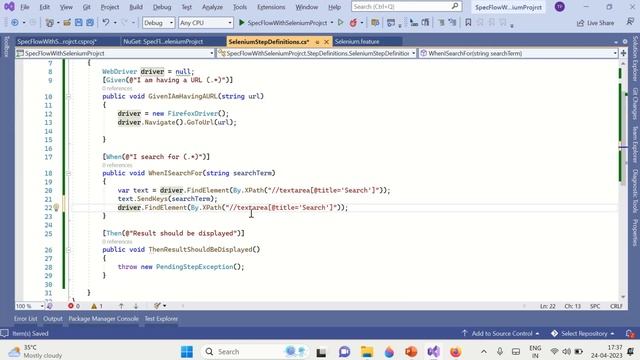
Task: Click the code cleanup broom icon
Action: coord(157,306)
